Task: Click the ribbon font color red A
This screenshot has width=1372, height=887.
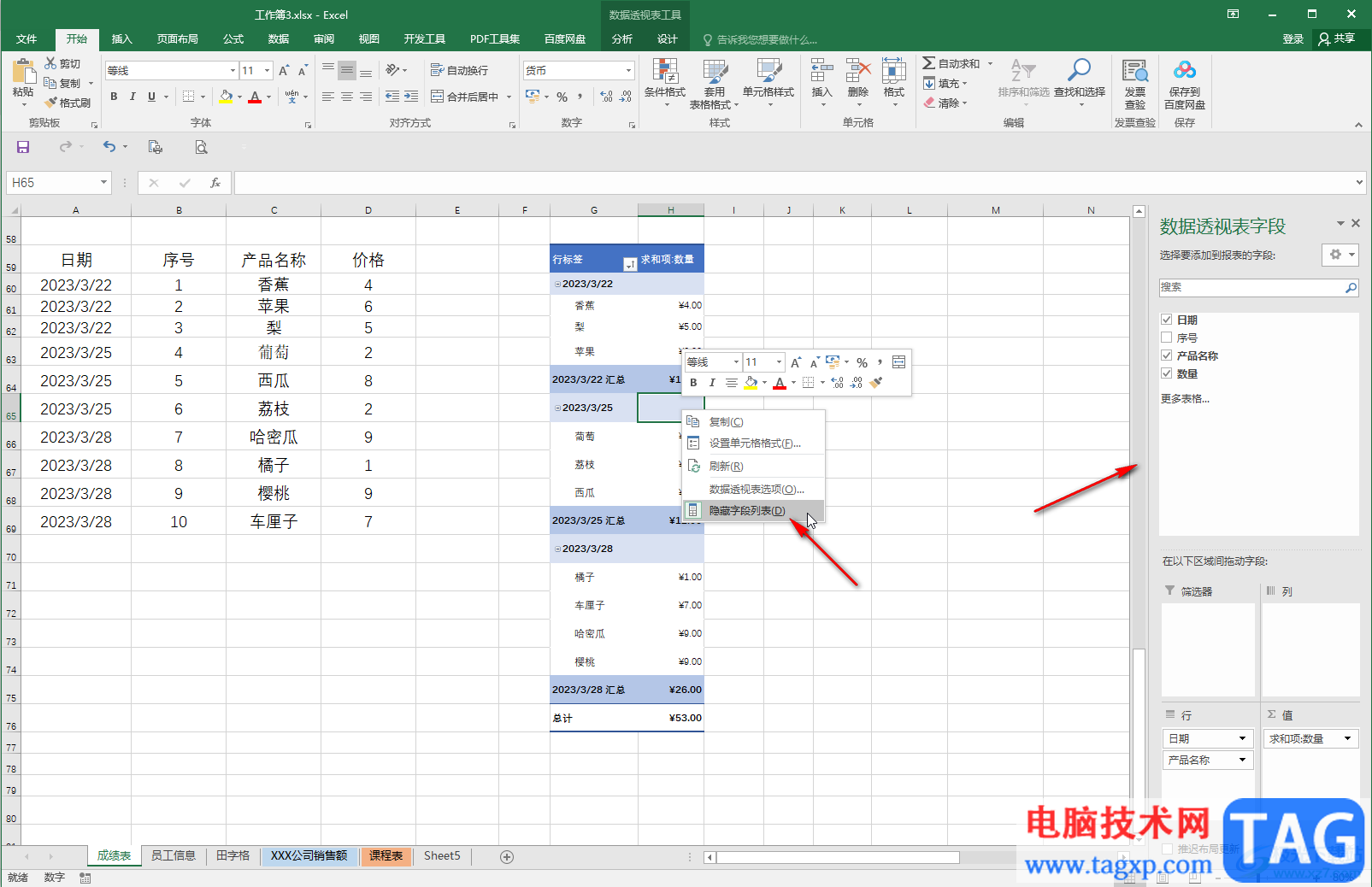Action: coord(254,97)
